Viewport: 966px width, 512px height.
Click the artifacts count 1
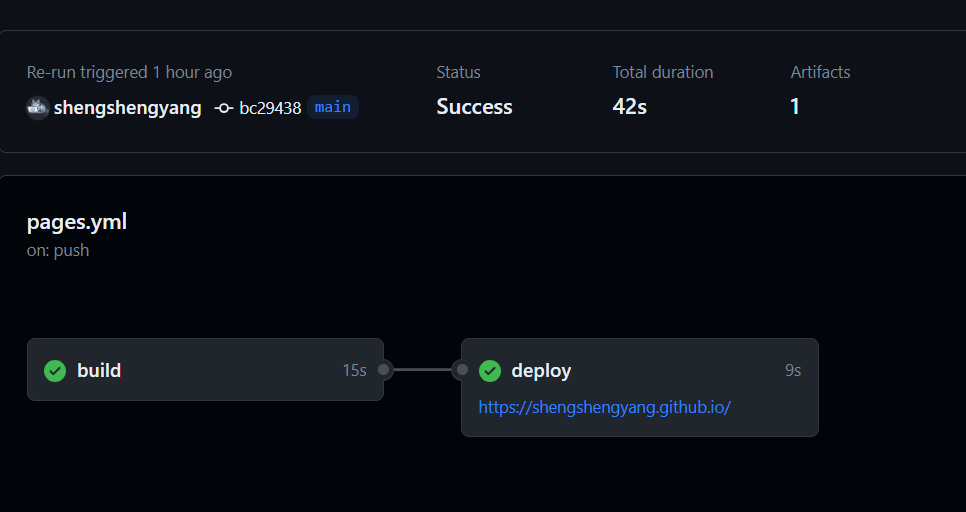tap(795, 107)
